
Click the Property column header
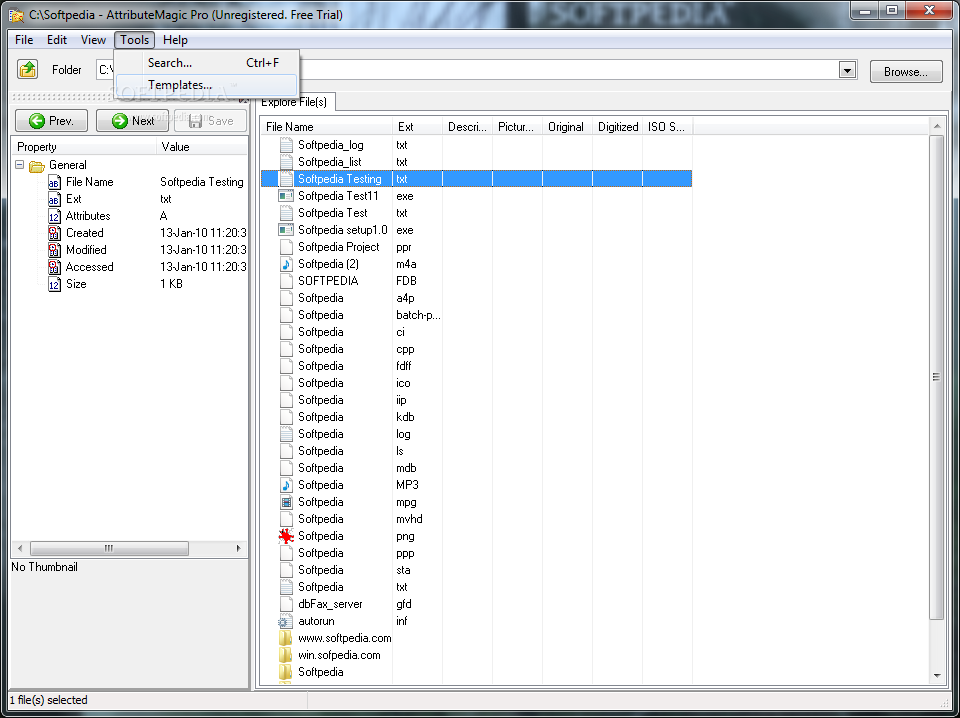coord(84,147)
